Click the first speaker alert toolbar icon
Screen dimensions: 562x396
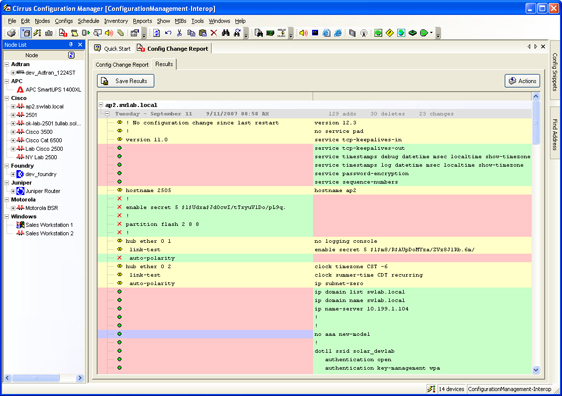pos(109,33)
